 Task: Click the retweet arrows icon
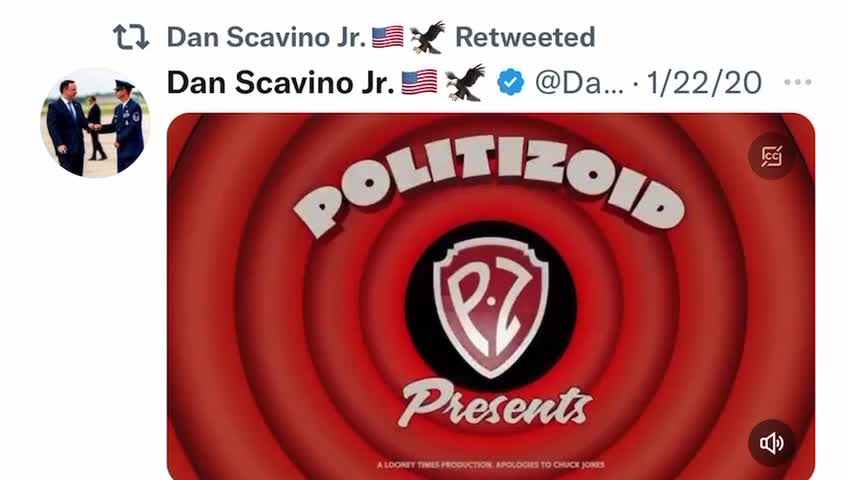coord(131,37)
